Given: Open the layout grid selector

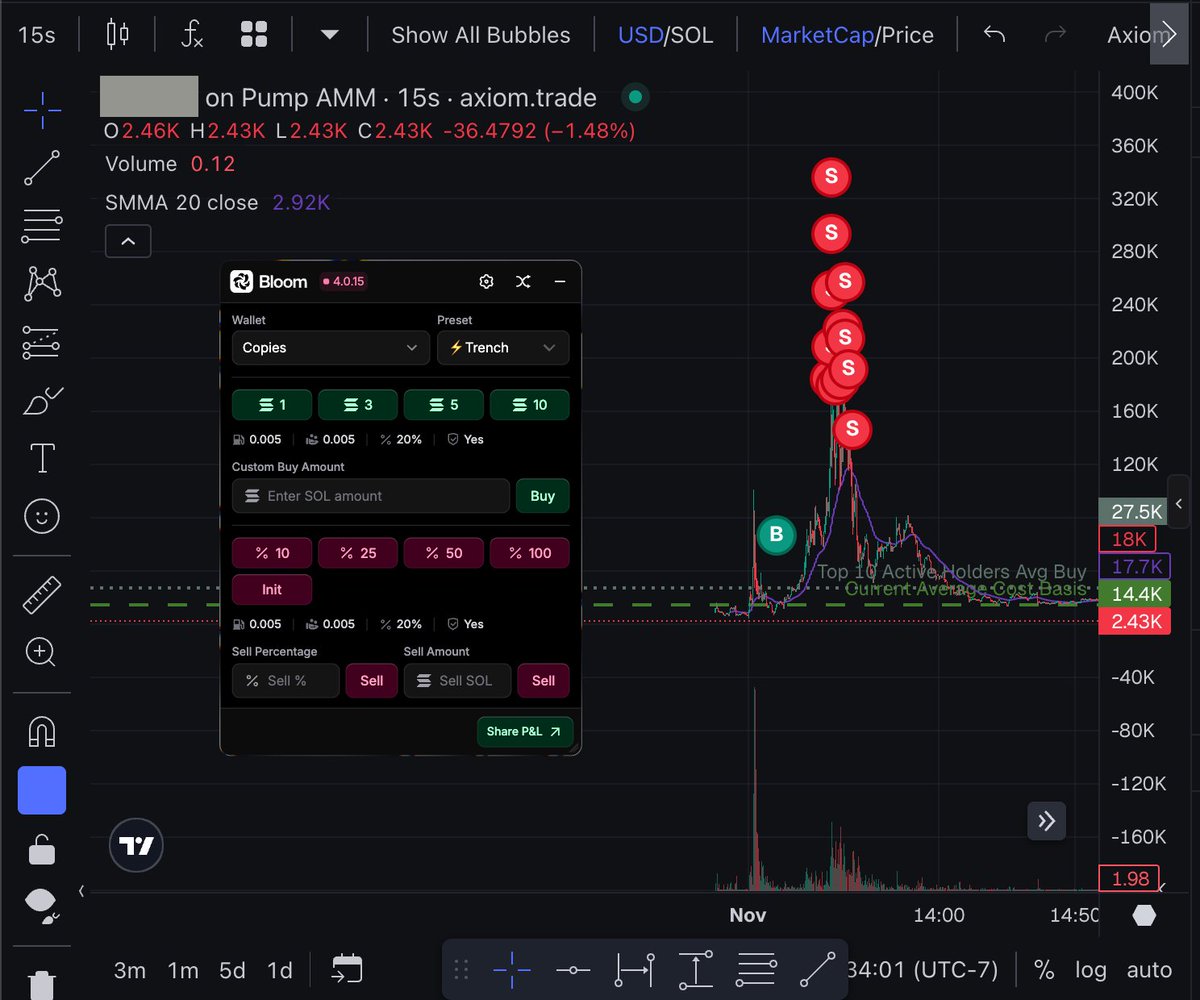Looking at the screenshot, I should 254,34.
